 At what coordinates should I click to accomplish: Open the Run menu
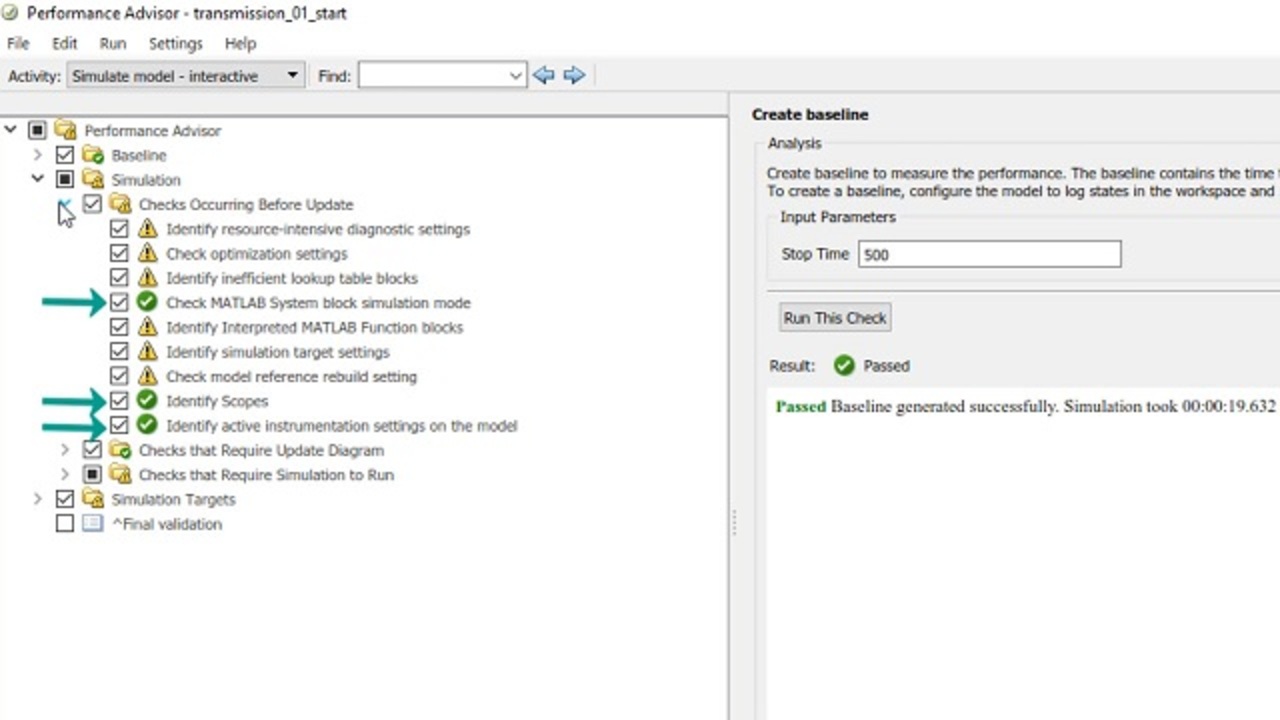tap(112, 44)
